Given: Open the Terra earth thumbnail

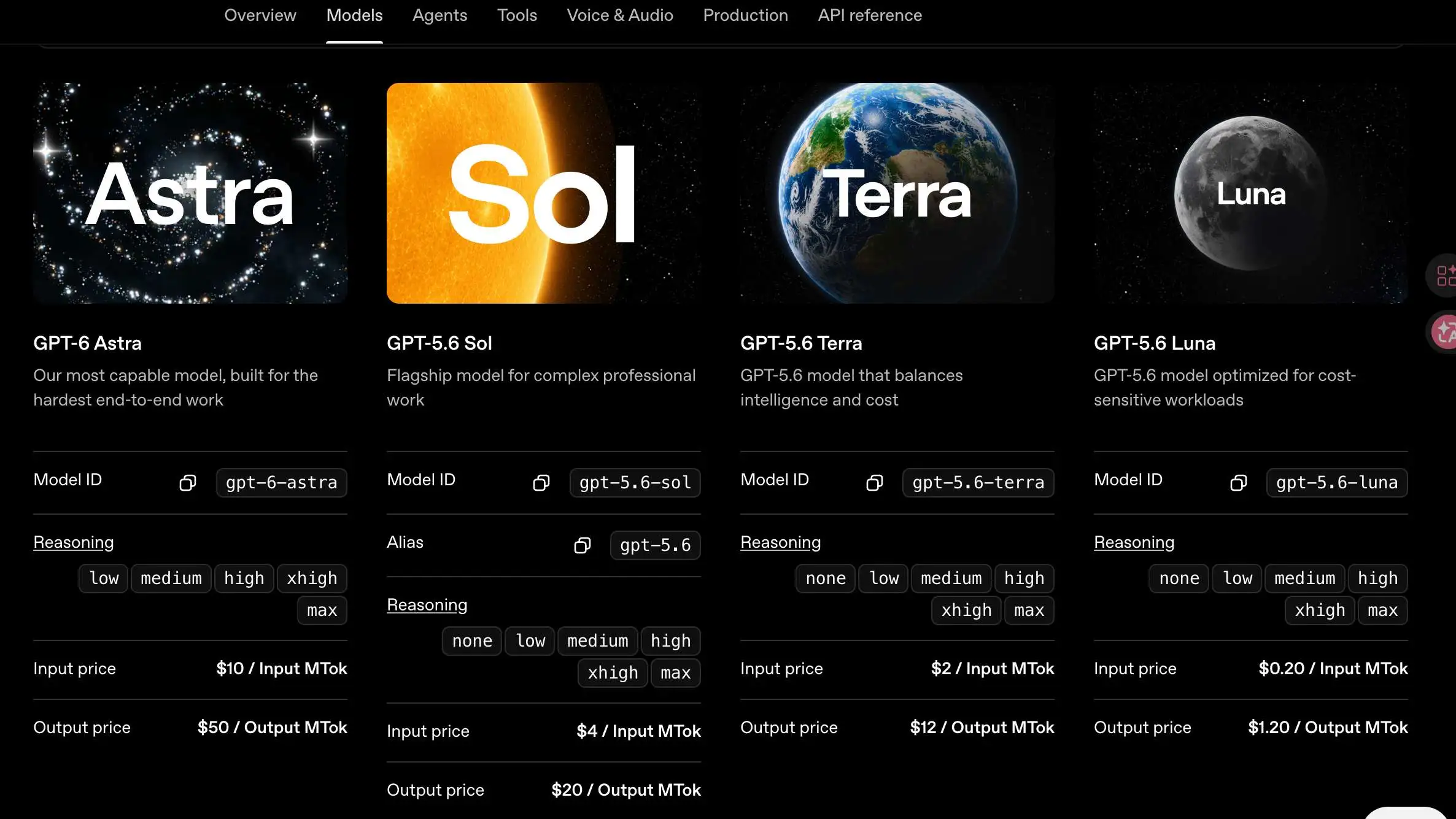Looking at the screenshot, I should point(897,193).
